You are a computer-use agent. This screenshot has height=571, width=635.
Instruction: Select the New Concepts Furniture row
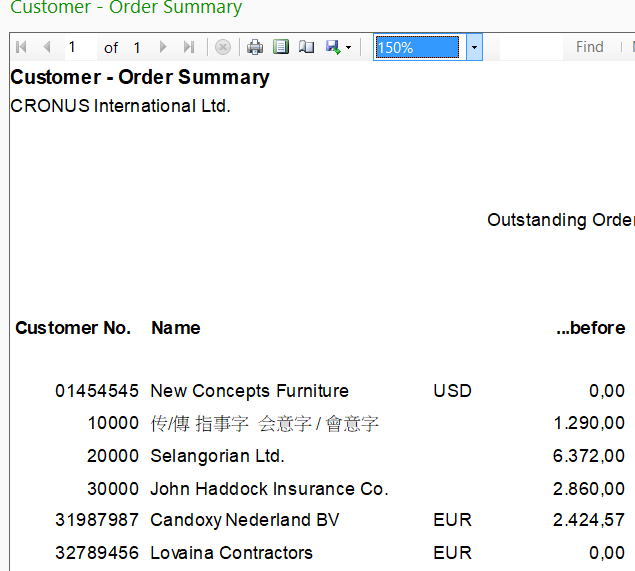coord(249,391)
